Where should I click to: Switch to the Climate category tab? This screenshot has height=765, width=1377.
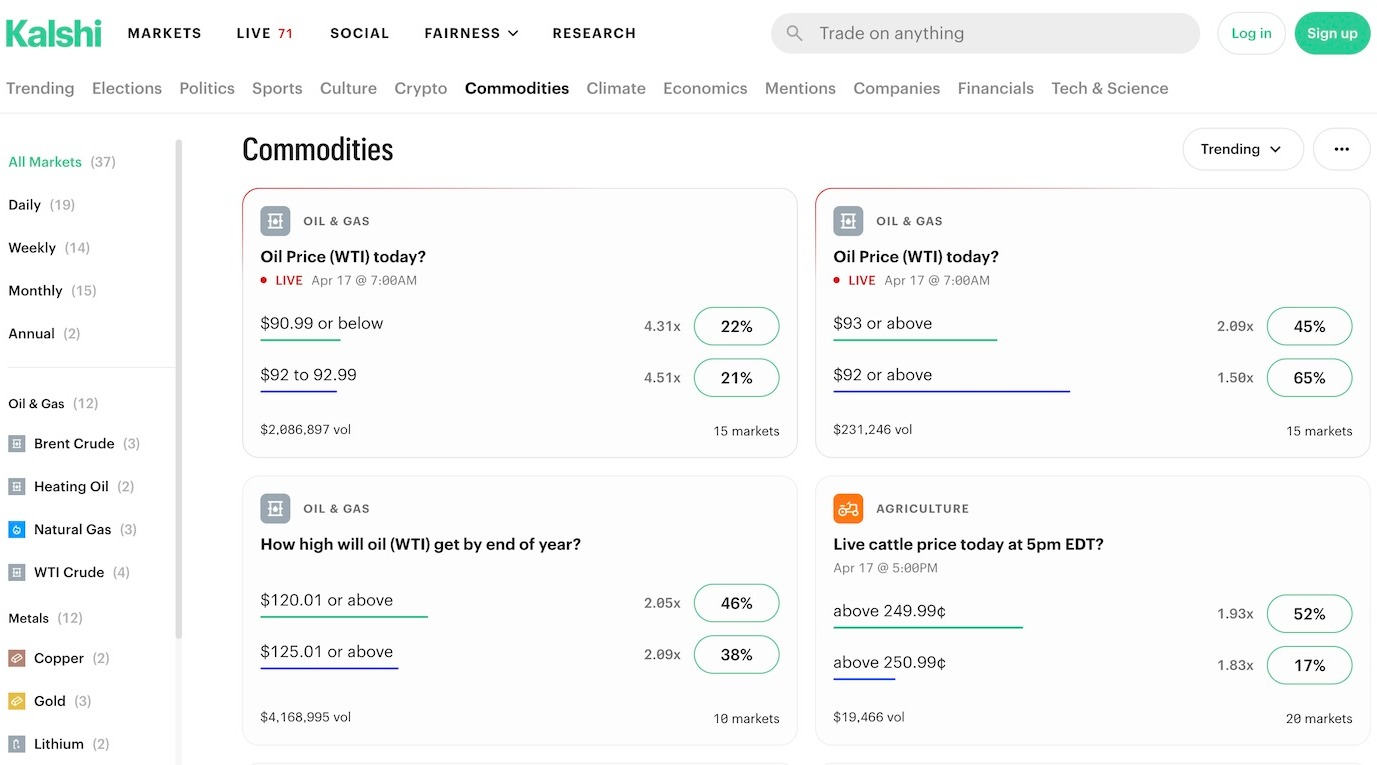[615, 88]
